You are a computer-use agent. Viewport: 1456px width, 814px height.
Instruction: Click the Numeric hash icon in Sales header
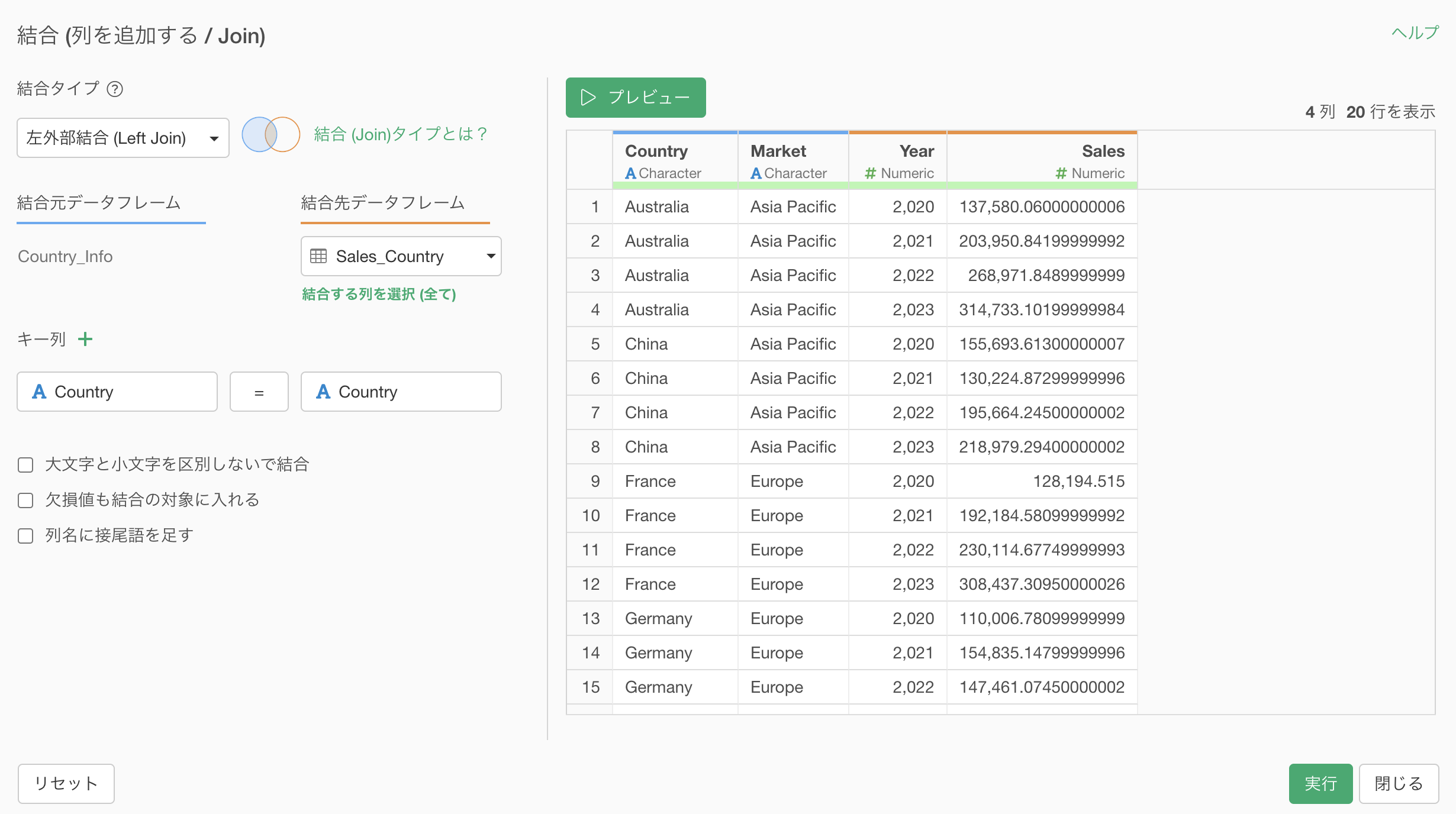[x=1061, y=173]
